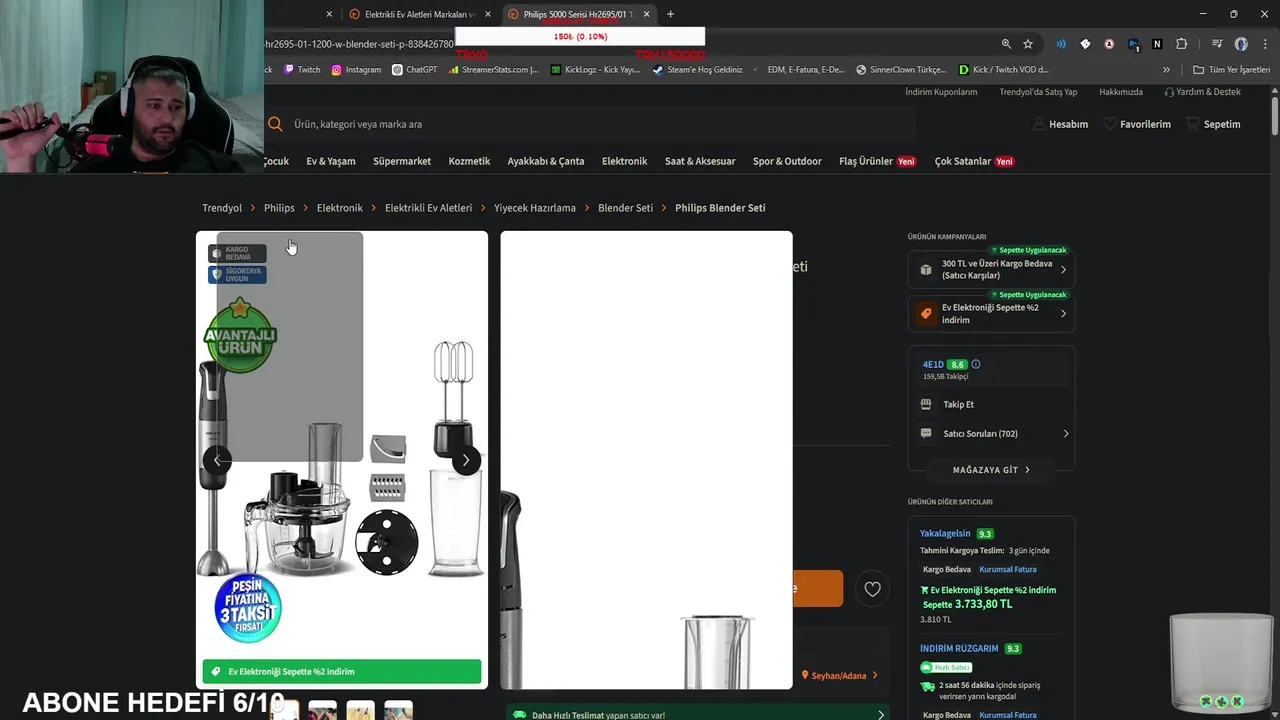Click Philips in the breadcrumb

coord(279,208)
